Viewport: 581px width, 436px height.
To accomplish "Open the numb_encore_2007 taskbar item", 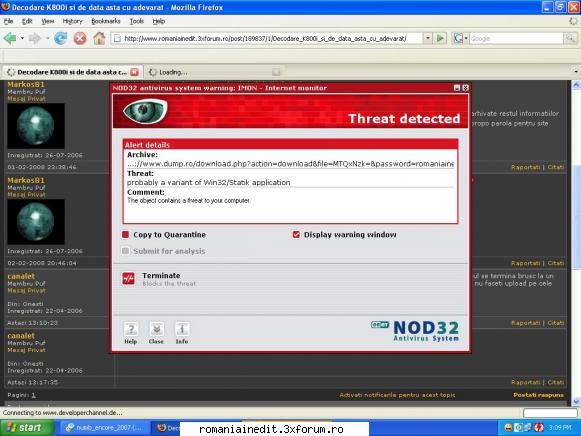I will [104, 427].
